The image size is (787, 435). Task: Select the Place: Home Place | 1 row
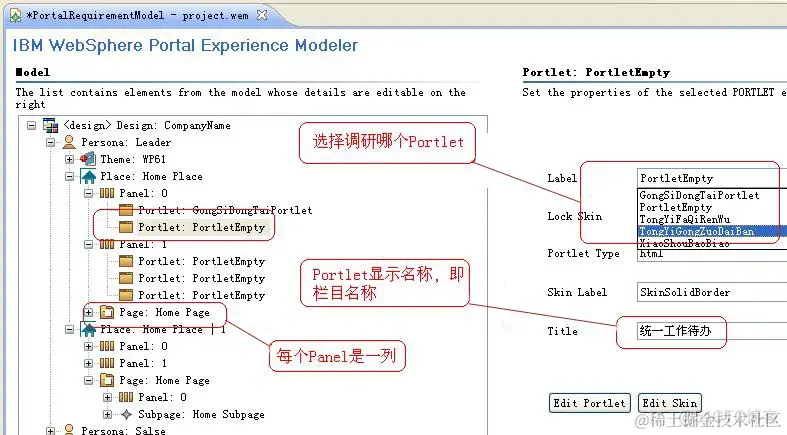point(163,330)
